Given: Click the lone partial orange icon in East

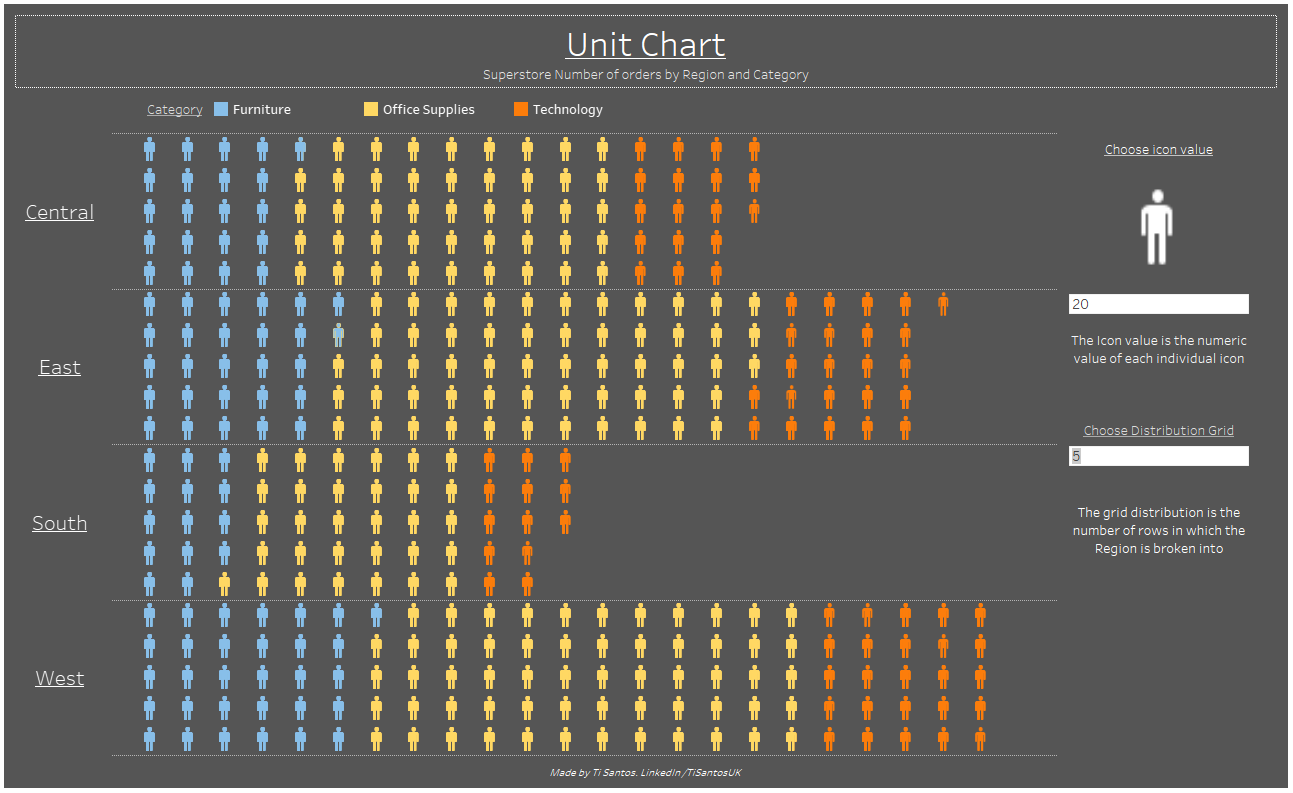Looking at the screenshot, I should 941,303.
